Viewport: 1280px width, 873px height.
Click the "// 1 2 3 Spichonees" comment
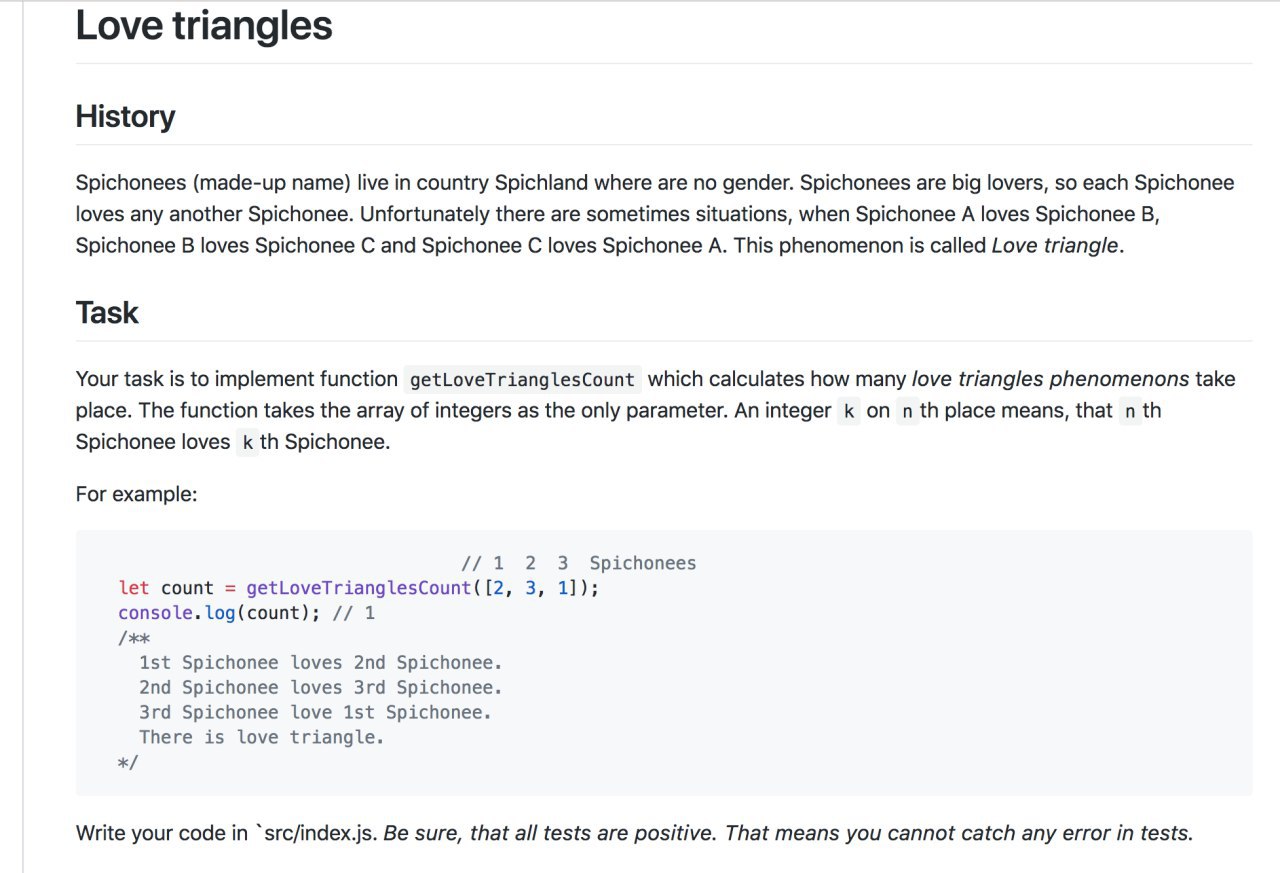tap(578, 563)
